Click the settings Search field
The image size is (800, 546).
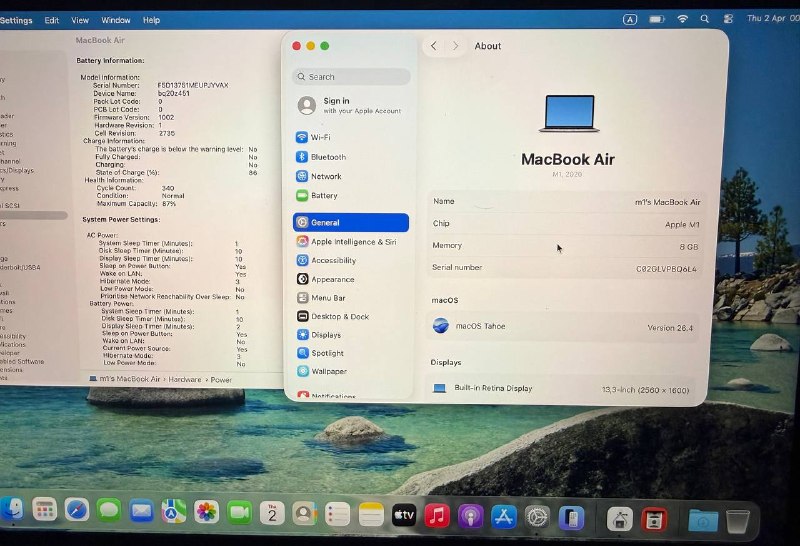[351, 76]
